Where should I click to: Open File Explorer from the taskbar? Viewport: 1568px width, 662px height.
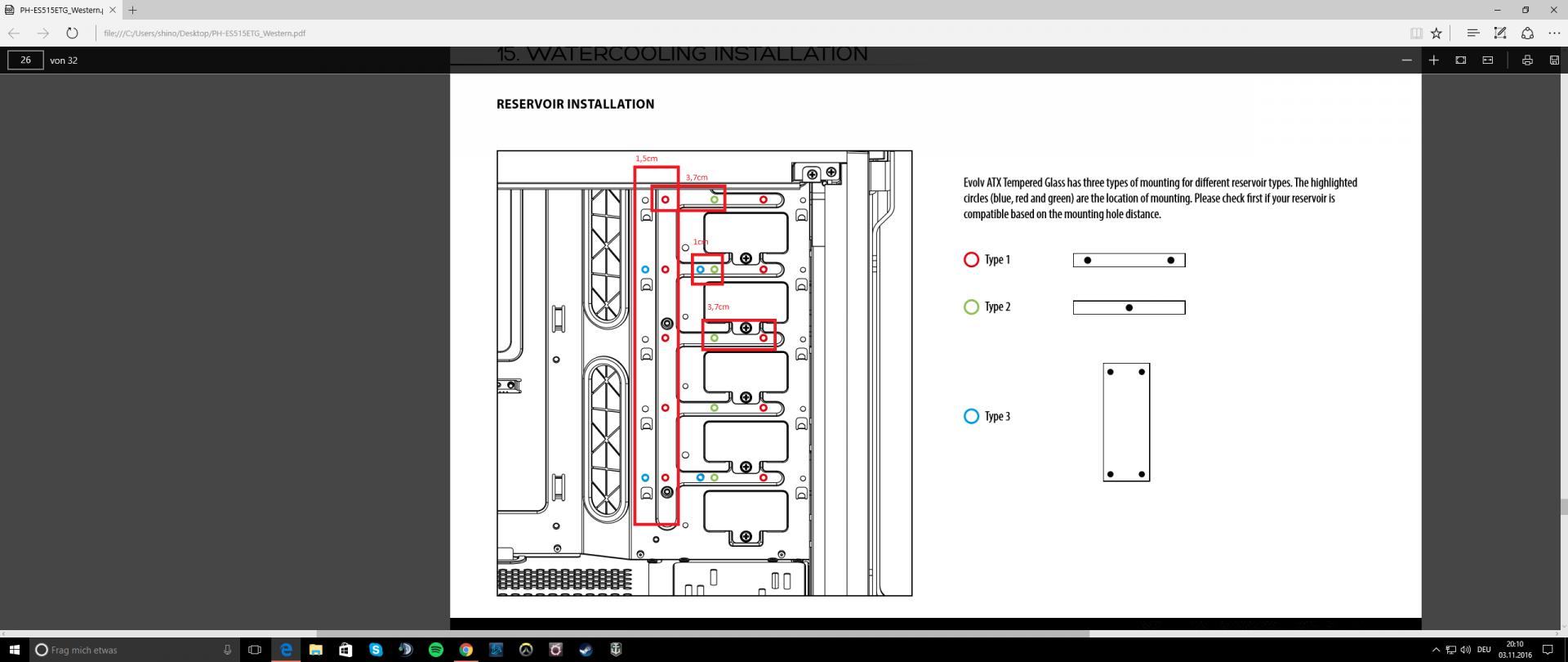coord(315,650)
